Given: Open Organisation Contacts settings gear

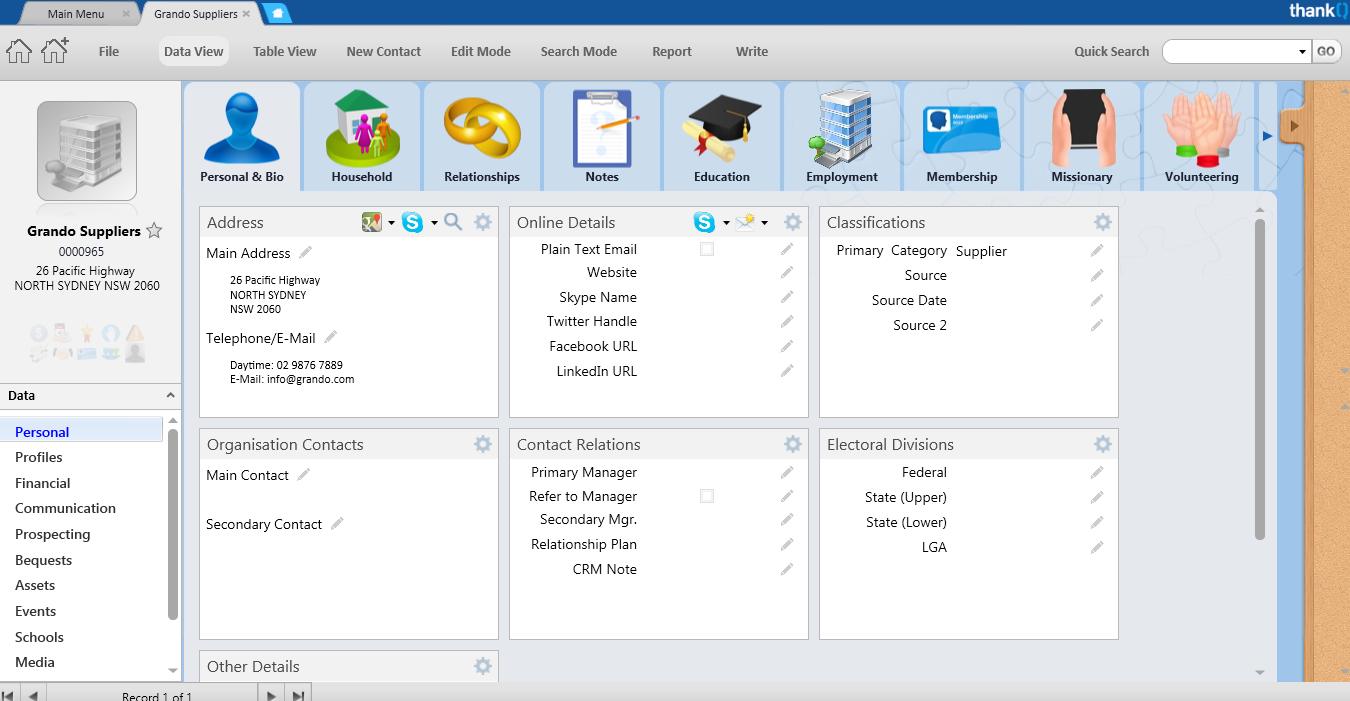Looking at the screenshot, I should pos(483,444).
